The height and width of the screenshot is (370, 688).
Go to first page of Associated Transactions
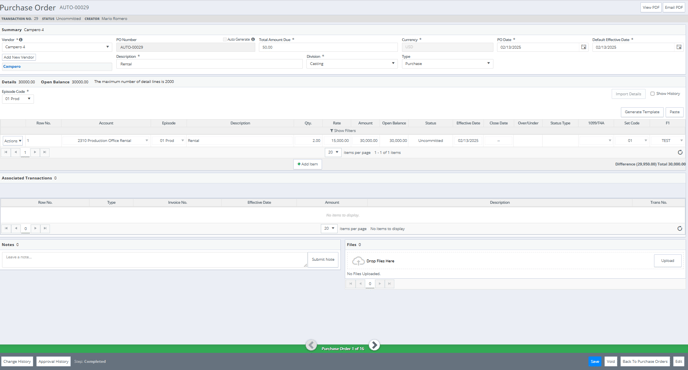click(6, 228)
